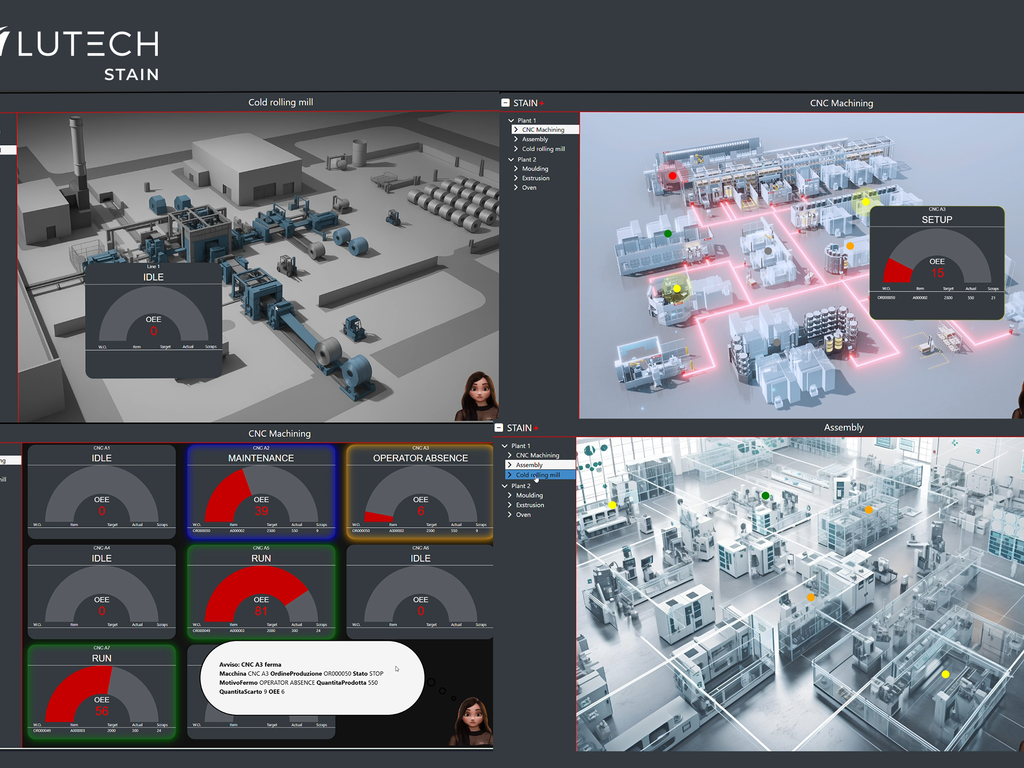
Task: Click the avatar beside the CNC A3 alert bubble
Action: click(471, 720)
